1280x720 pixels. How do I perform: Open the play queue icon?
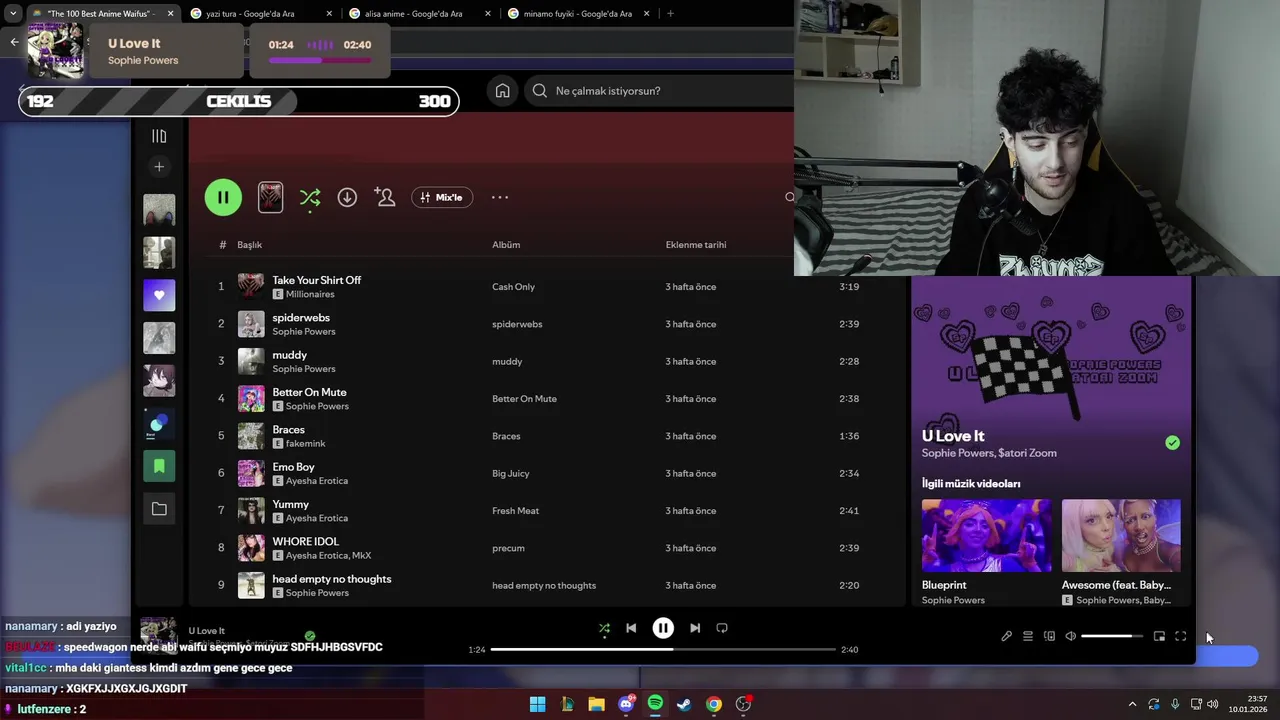tap(1027, 636)
